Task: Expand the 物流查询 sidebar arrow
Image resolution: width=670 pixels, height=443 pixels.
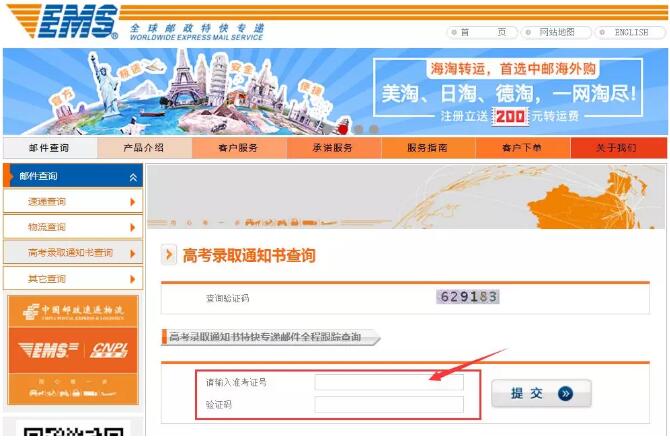Action: (132, 227)
